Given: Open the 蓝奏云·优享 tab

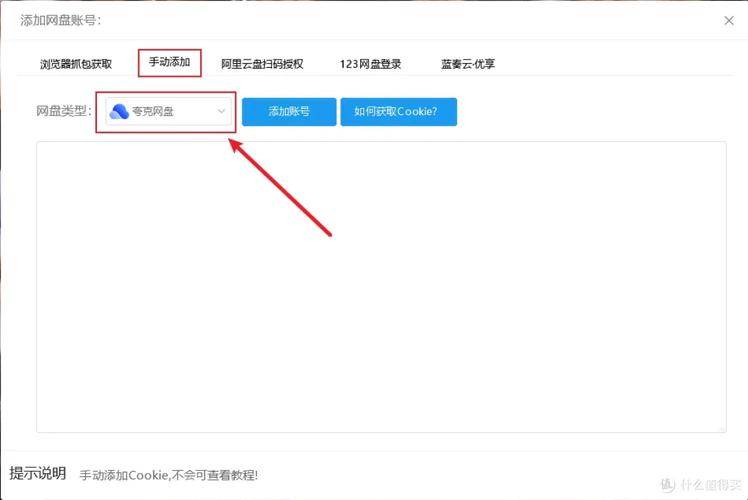Looking at the screenshot, I should (468, 64).
